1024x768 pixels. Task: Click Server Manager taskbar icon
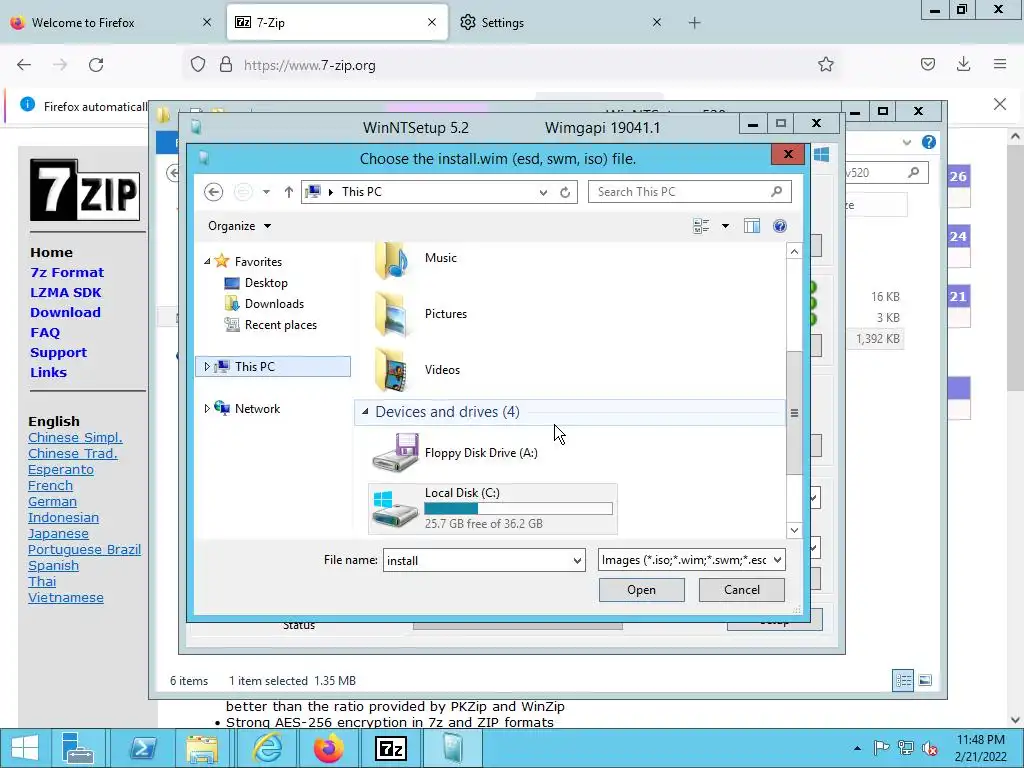(78, 748)
